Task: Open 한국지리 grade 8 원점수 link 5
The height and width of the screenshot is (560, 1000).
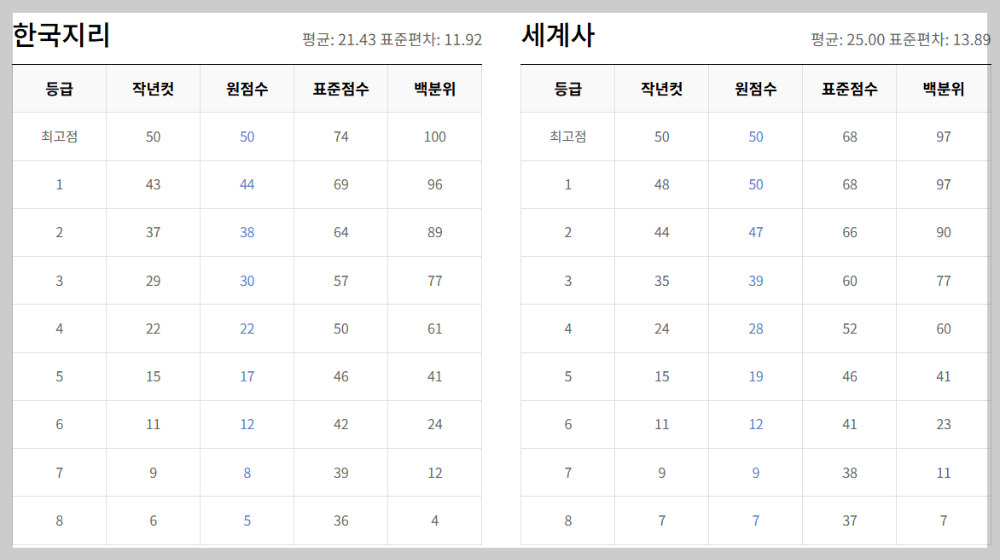Action: pyautogui.click(x=247, y=520)
